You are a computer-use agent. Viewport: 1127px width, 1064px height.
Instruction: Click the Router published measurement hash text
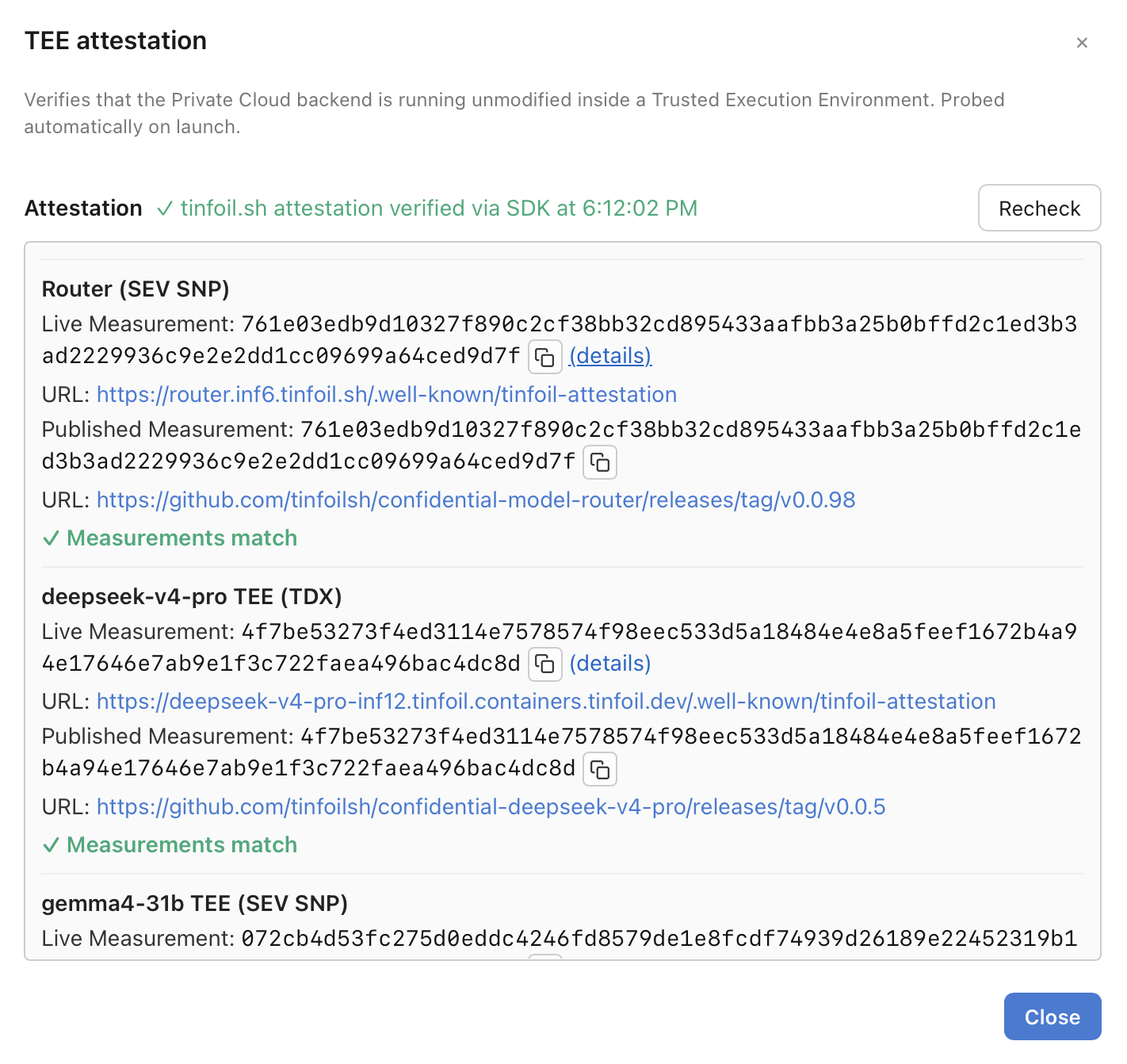tap(562, 446)
